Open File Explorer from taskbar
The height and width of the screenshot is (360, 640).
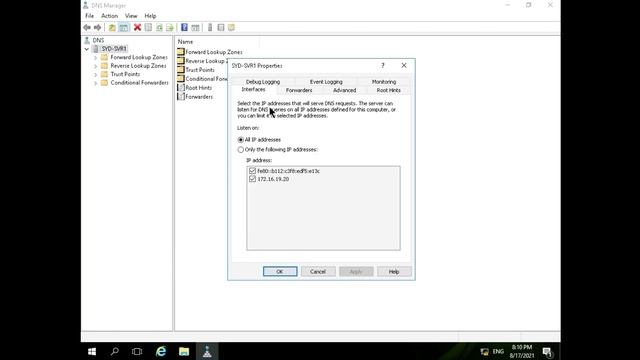pos(184,351)
